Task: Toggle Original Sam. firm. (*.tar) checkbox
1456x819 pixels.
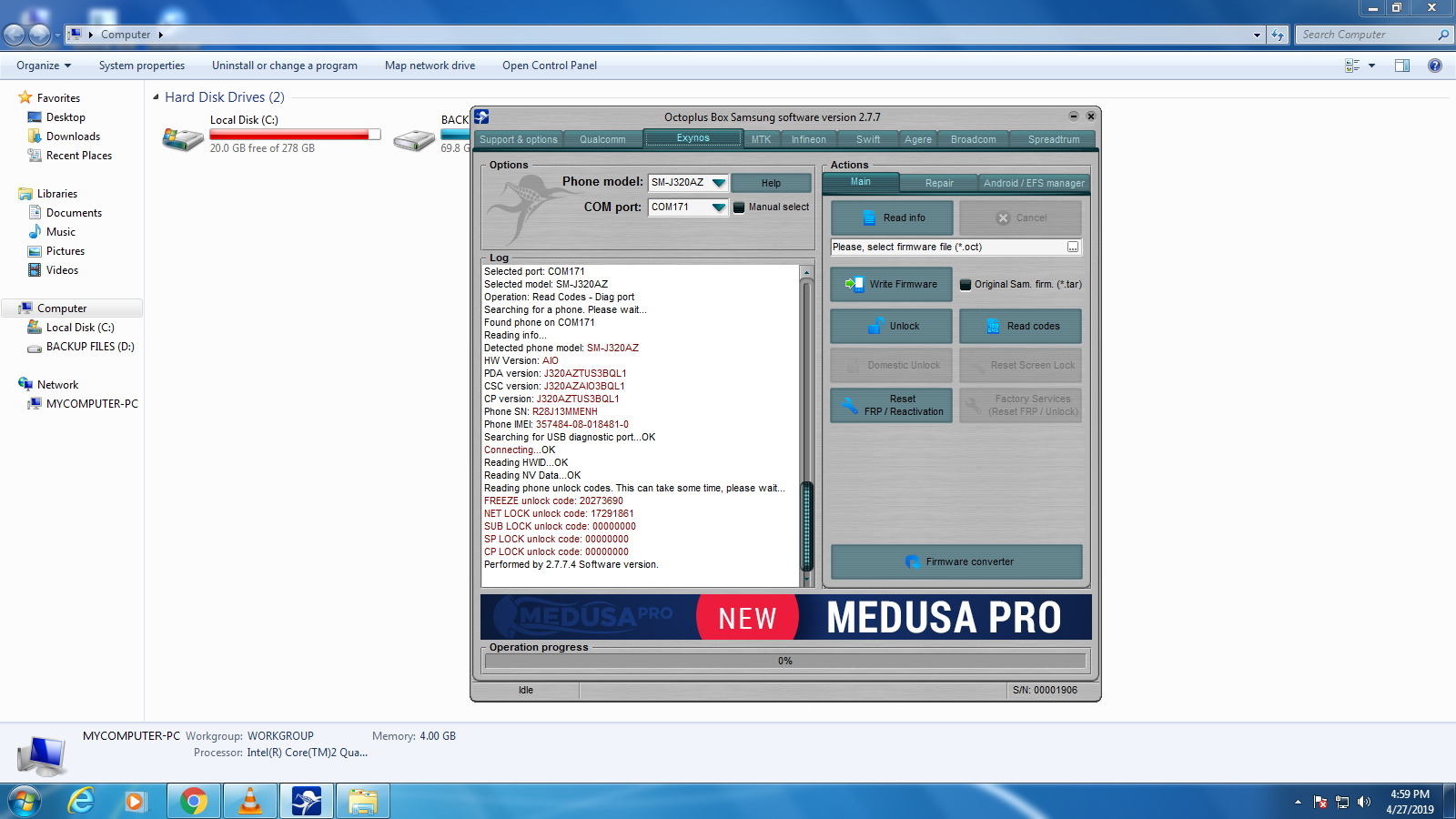Action: click(966, 285)
